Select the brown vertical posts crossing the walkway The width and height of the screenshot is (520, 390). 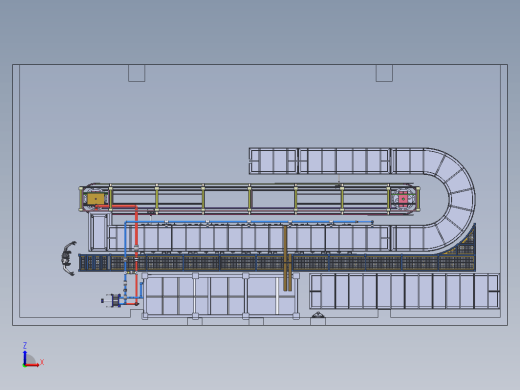288,258
